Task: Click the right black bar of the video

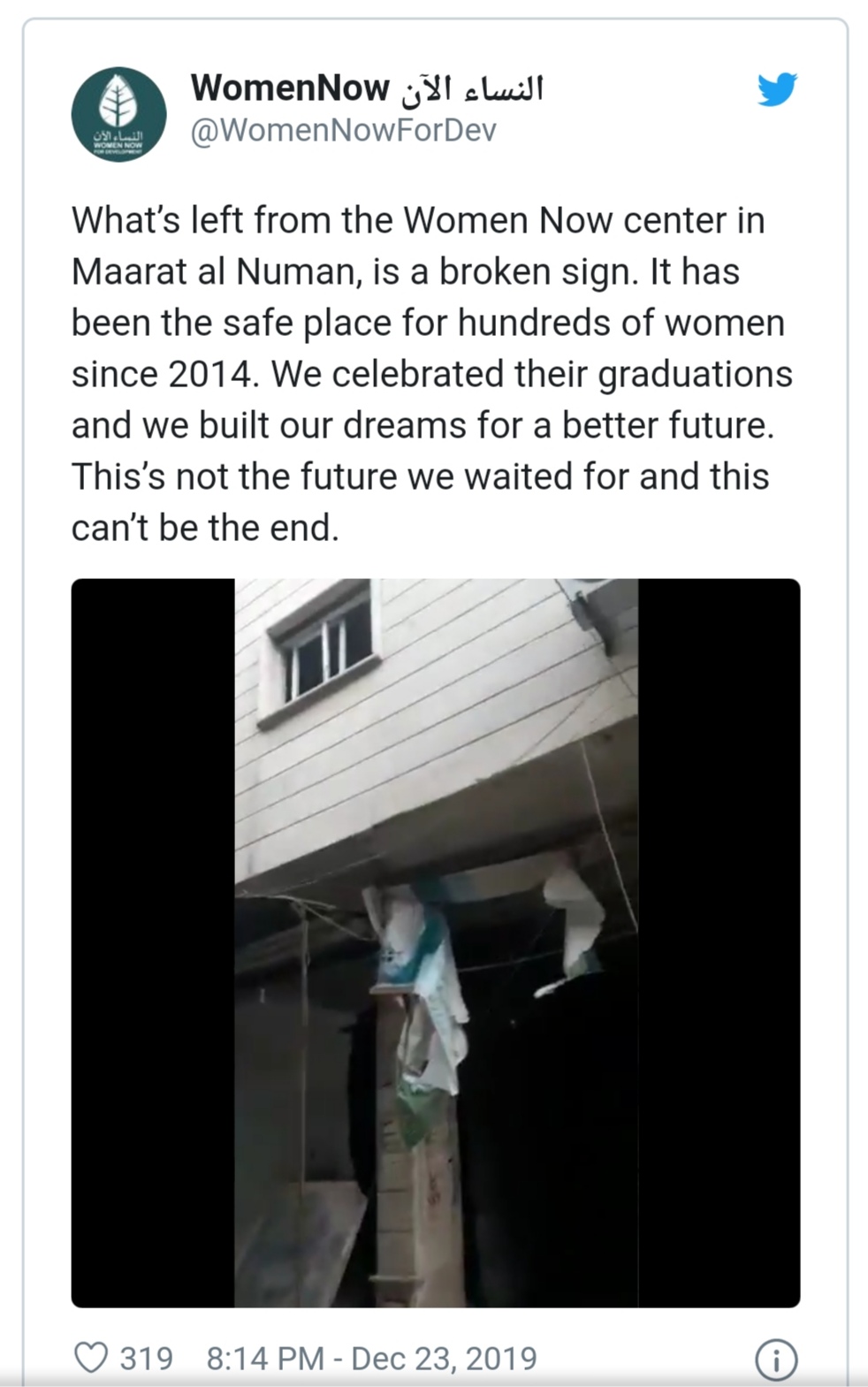Action: 719,943
